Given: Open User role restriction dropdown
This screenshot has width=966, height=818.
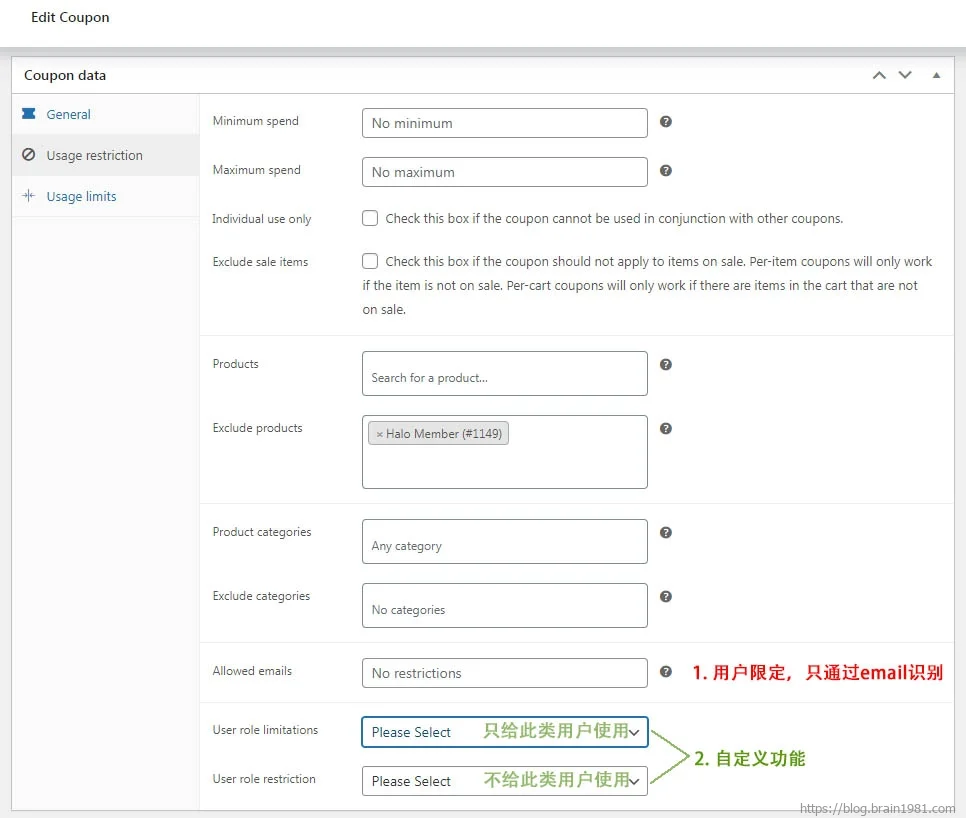Looking at the screenshot, I should click(x=504, y=781).
